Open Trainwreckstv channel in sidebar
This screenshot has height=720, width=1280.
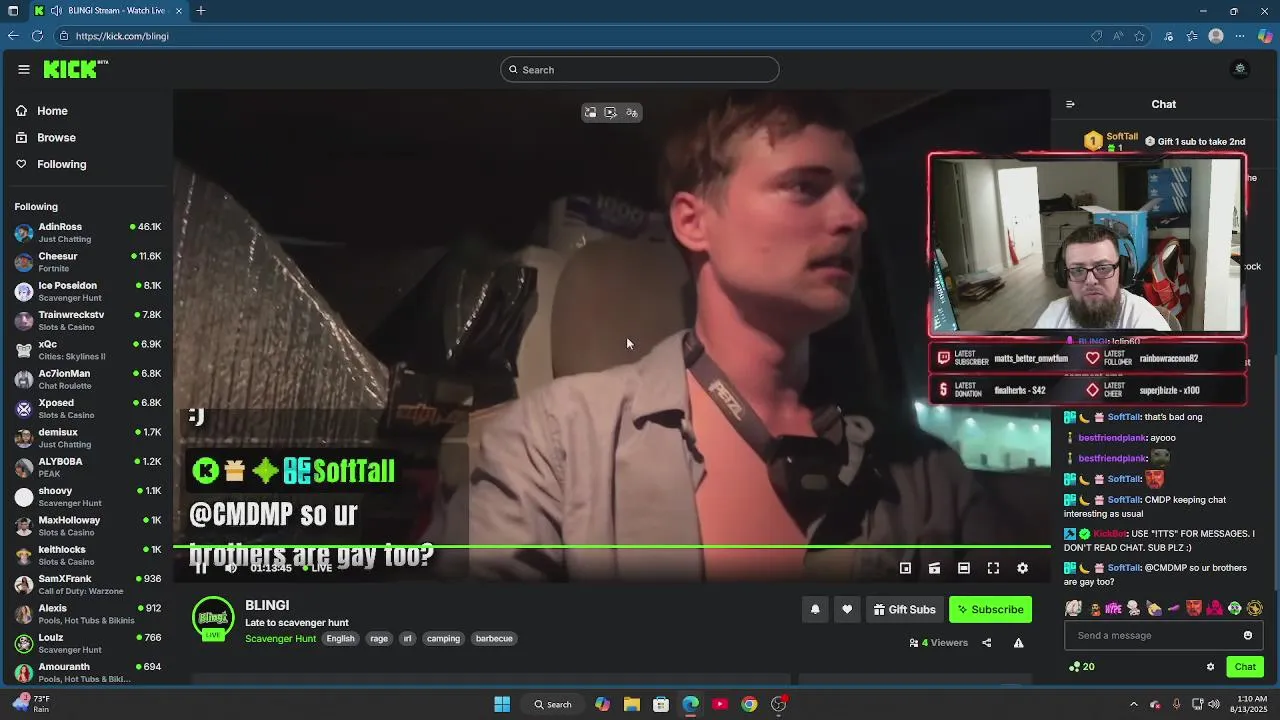(x=88, y=320)
